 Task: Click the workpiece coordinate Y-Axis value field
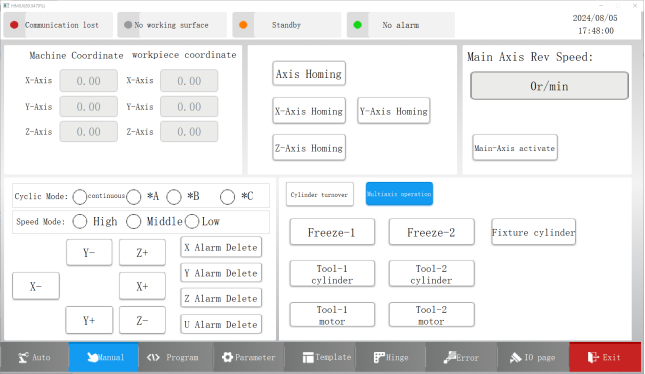[189, 107]
